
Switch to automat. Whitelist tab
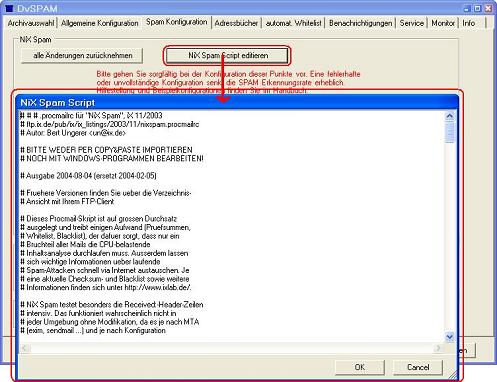pyautogui.click(x=294, y=23)
